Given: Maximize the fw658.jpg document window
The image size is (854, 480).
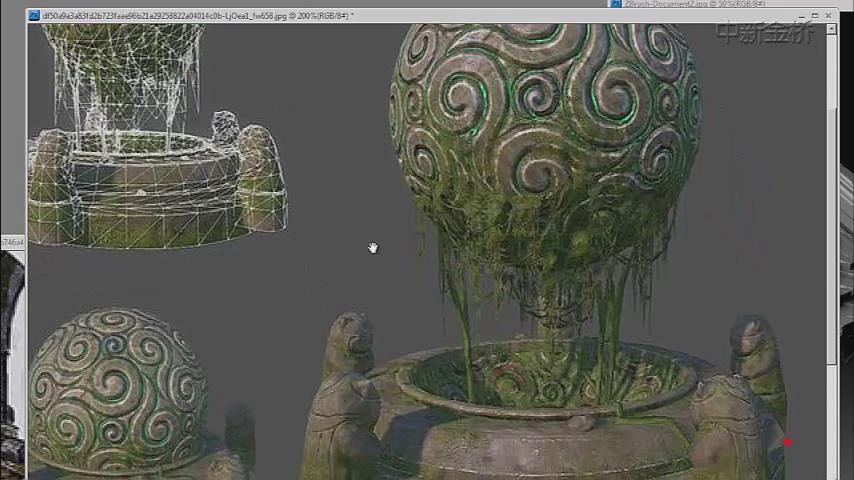Looking at the screenshot, I should (815, 16).
